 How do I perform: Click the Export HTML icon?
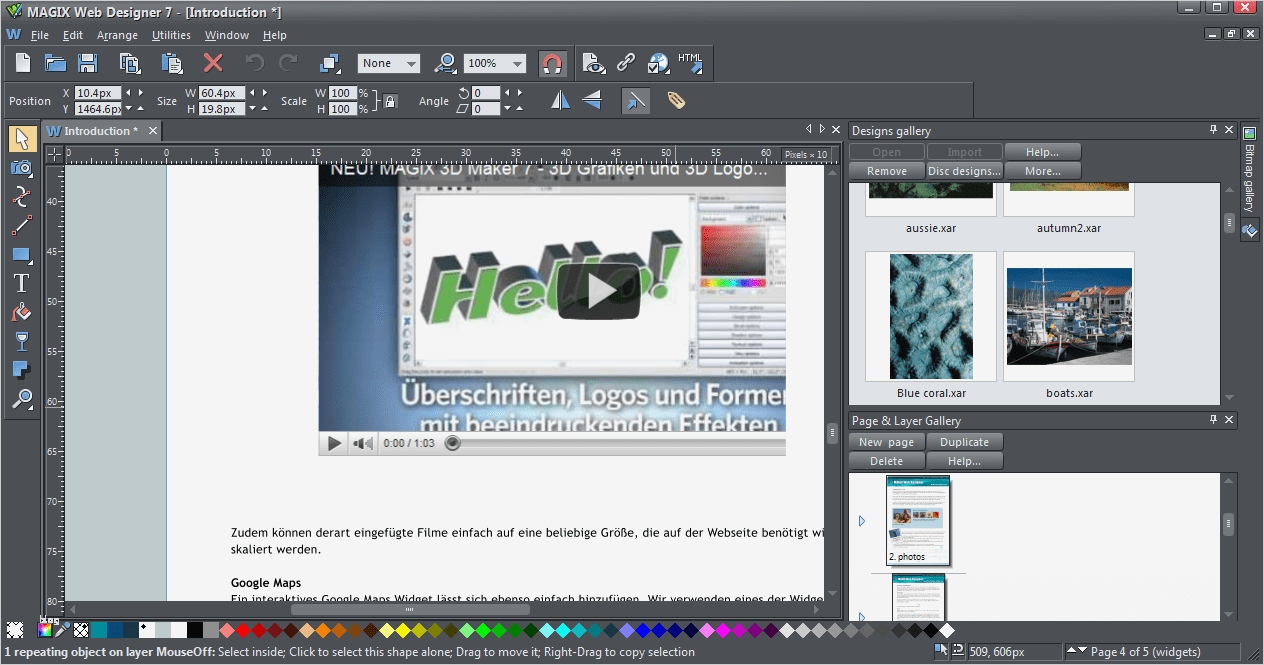coord(691,63)
